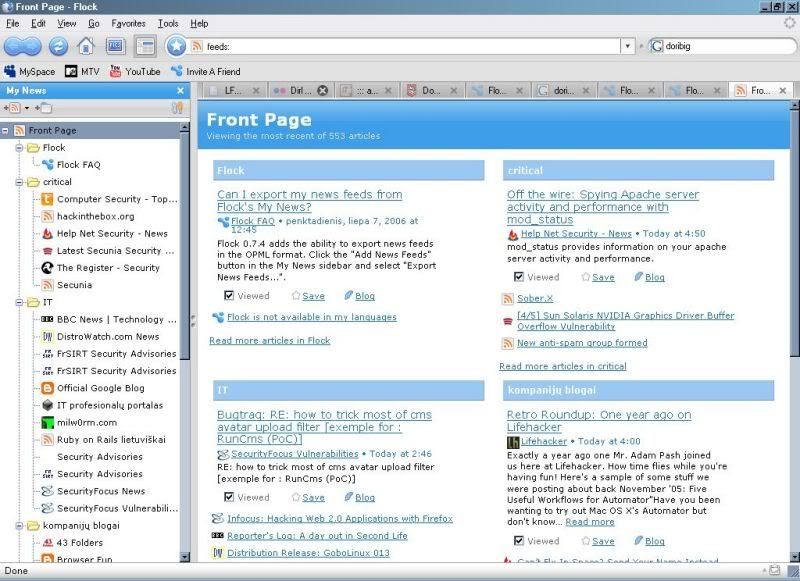Go to the home page icon
The height and width of the screenshot is (581, 800).
[86, 47]
